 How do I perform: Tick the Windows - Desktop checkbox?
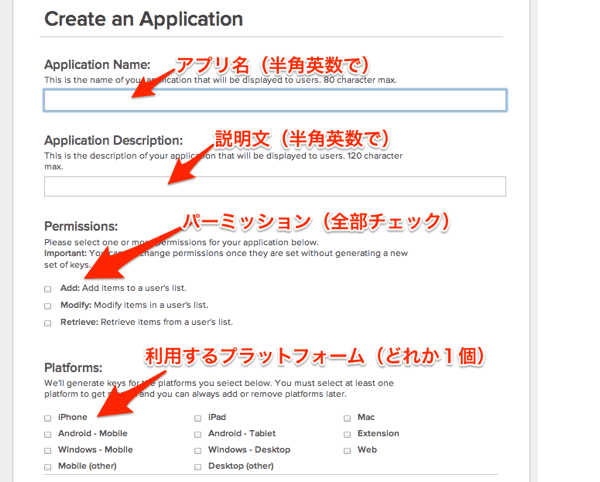(x=198, y=450)
